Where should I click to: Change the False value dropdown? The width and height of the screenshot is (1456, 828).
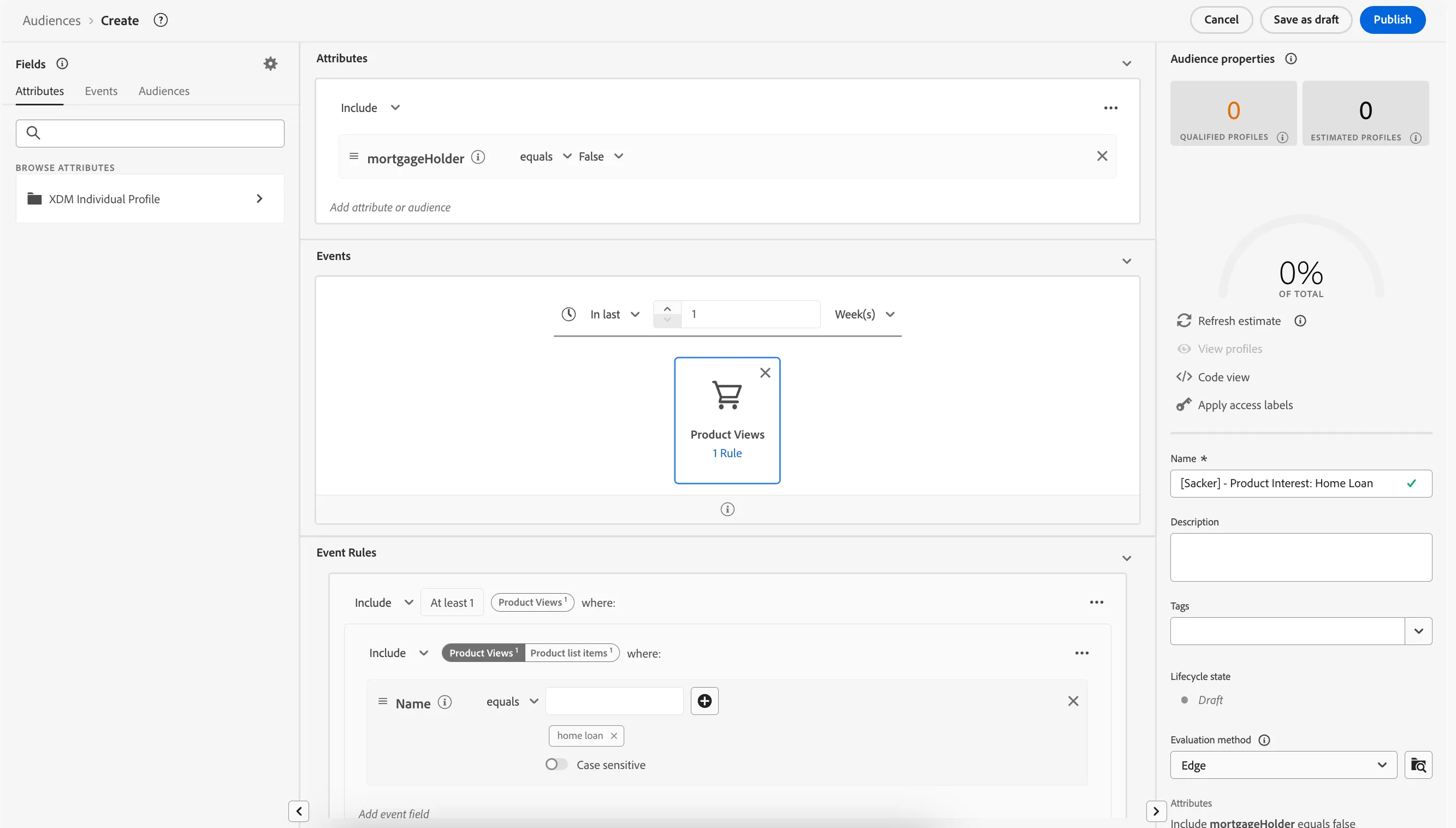pos(601,156)
